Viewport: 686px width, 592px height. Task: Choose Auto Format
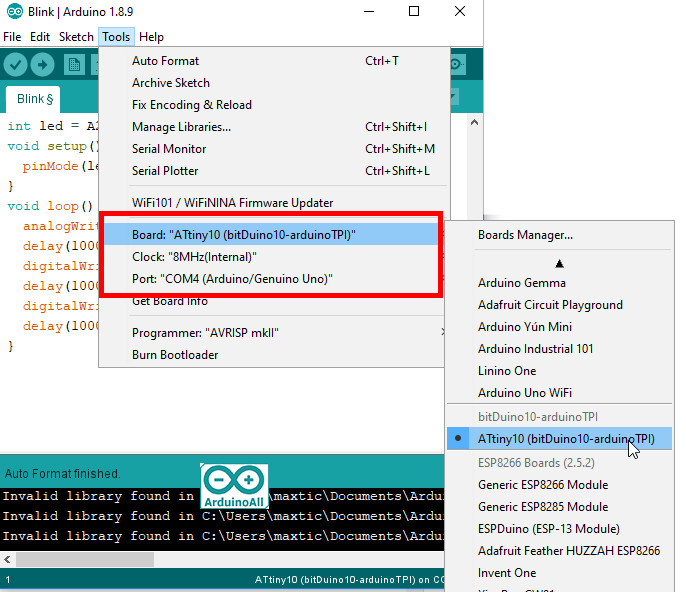point(275,61)
